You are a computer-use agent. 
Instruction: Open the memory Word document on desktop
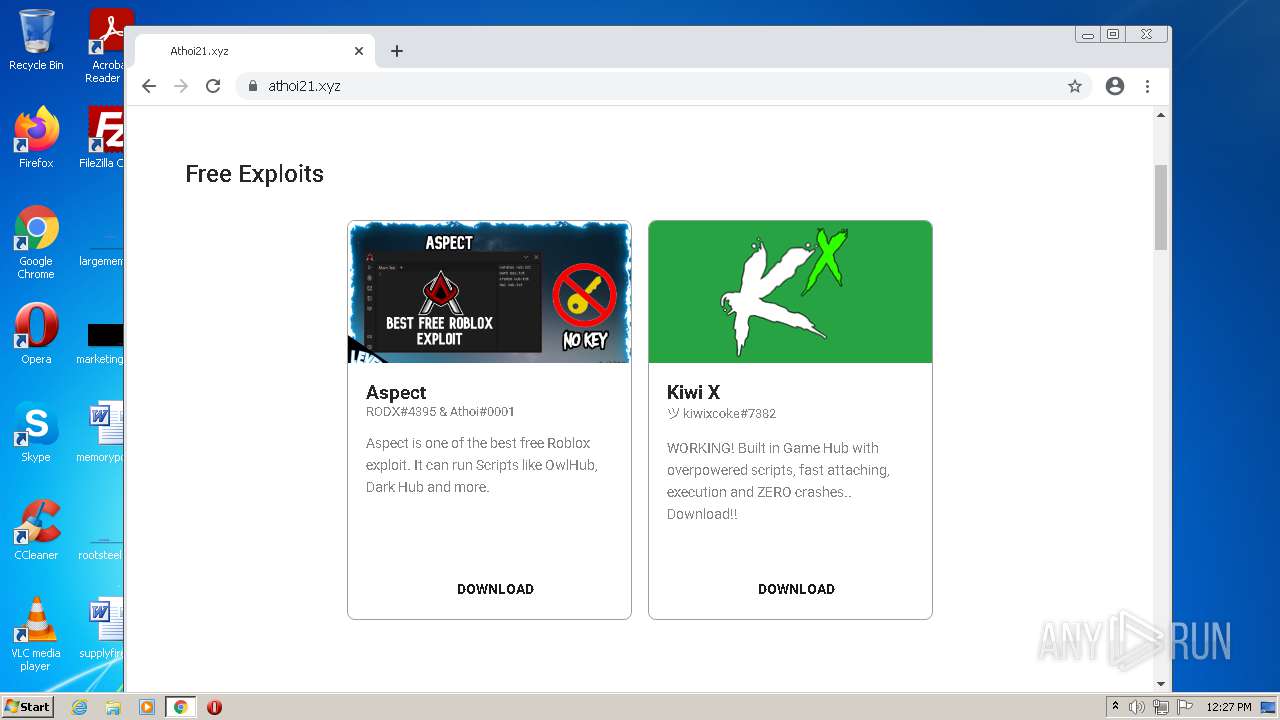point(102,432)
